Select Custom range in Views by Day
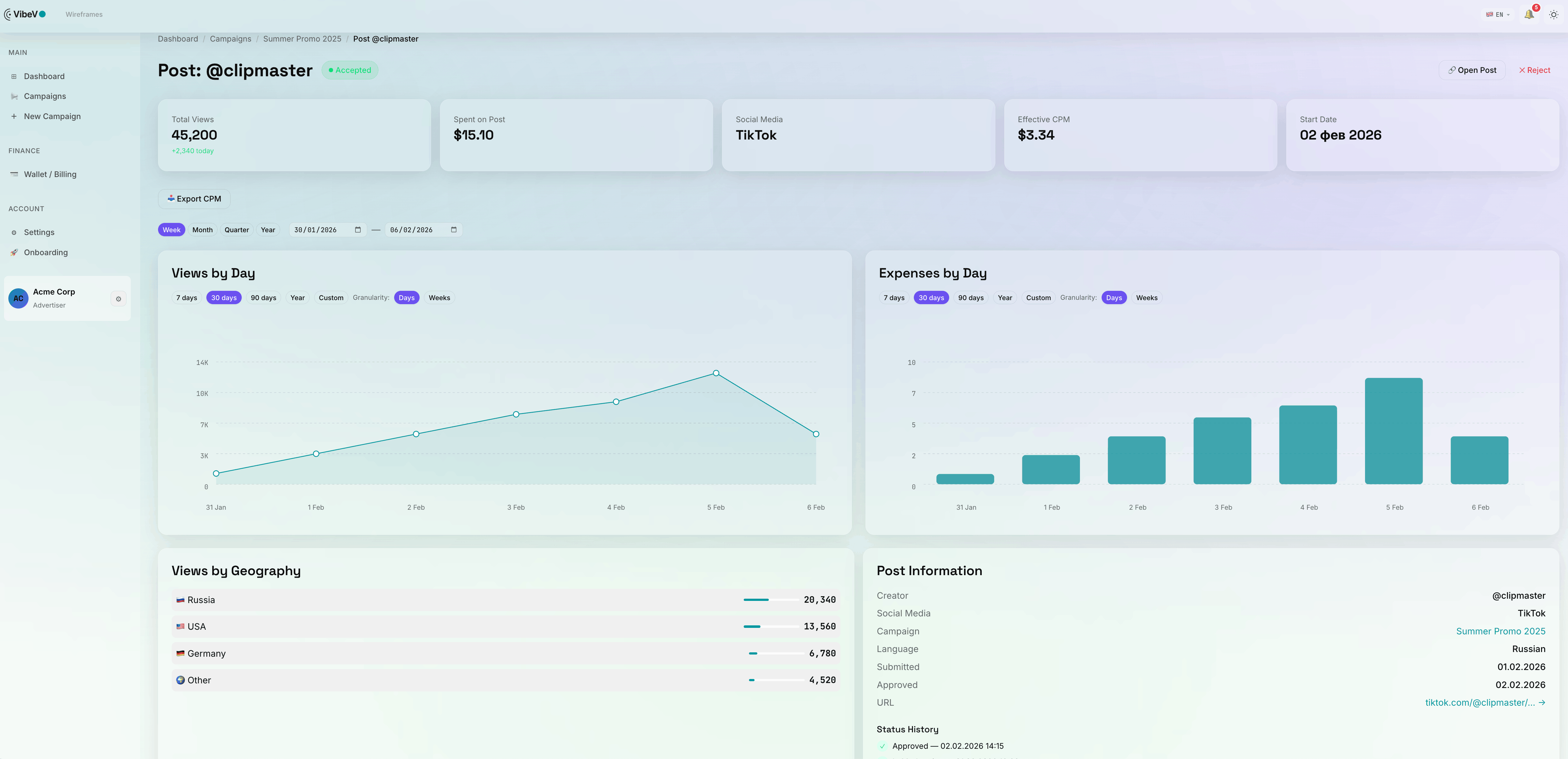The width and height of the screenshot is (1568, 759). tap(331, 298)
